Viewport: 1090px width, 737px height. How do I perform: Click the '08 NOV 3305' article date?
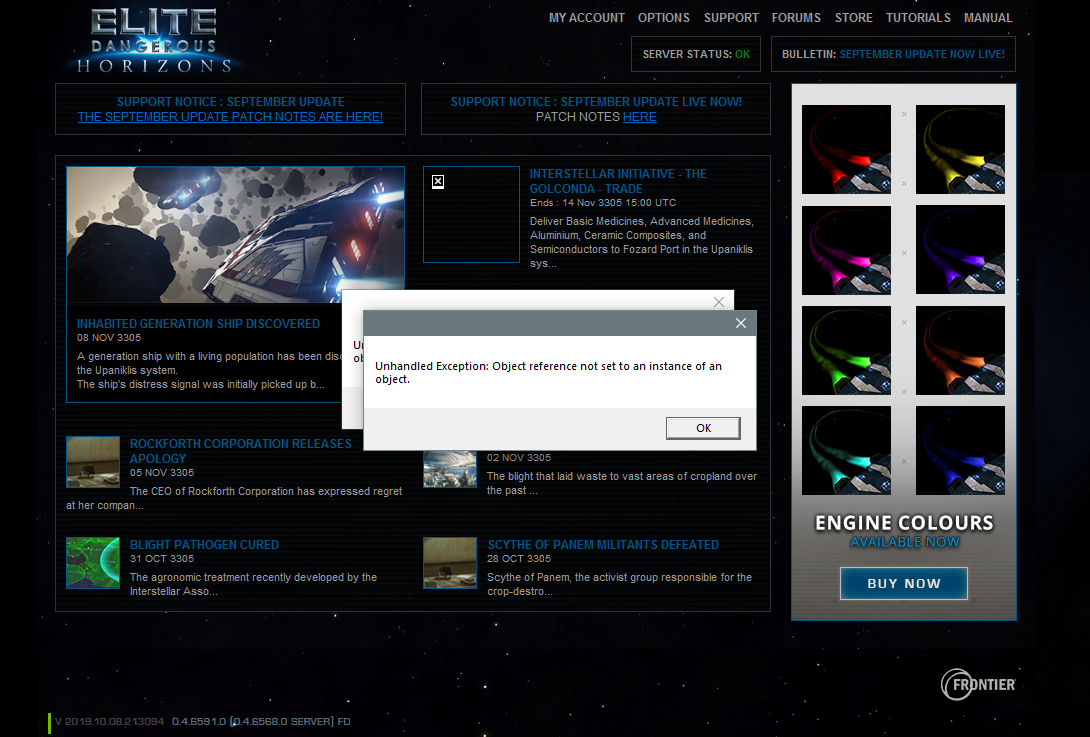109,338
